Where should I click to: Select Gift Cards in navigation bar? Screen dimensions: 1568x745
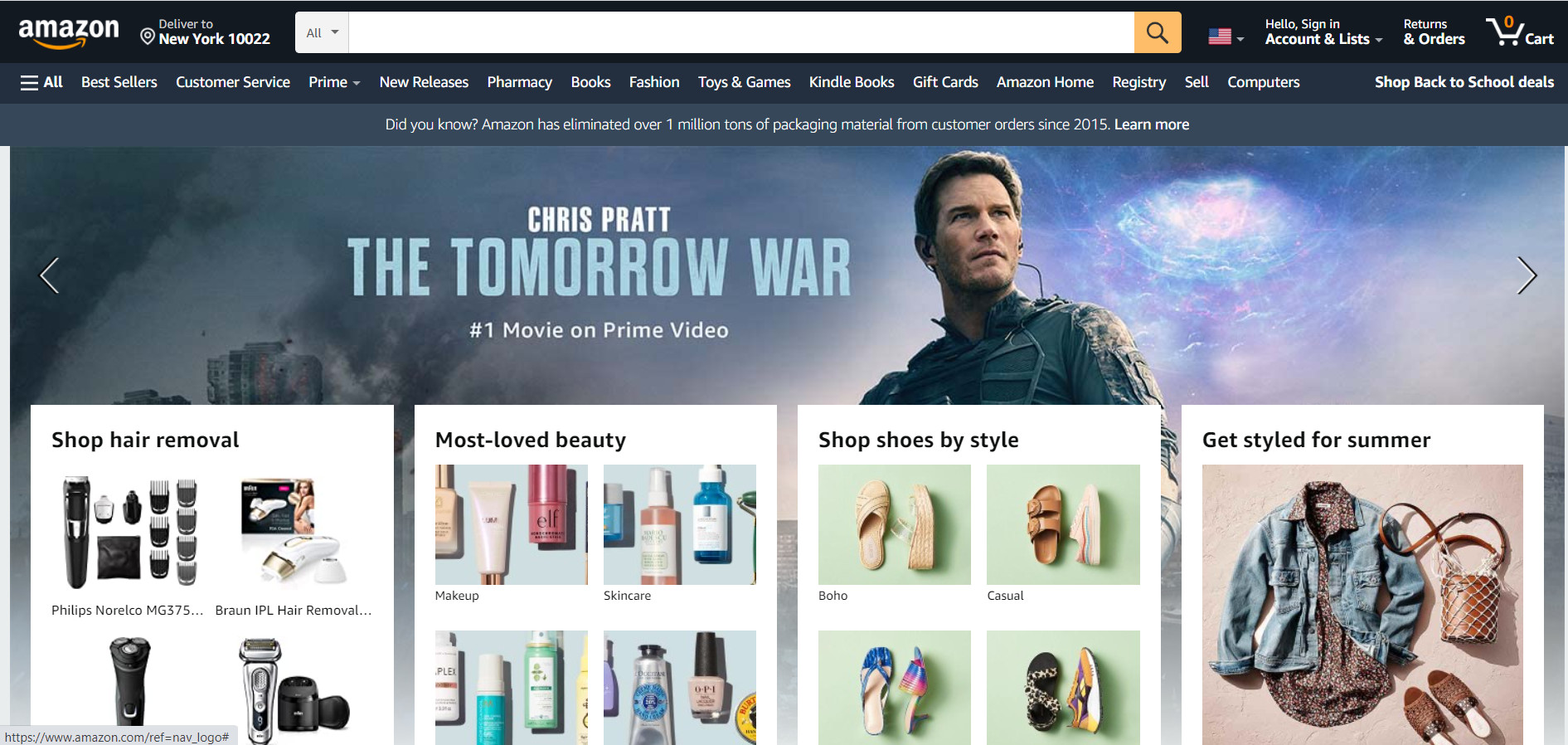(x=944, y=82)
